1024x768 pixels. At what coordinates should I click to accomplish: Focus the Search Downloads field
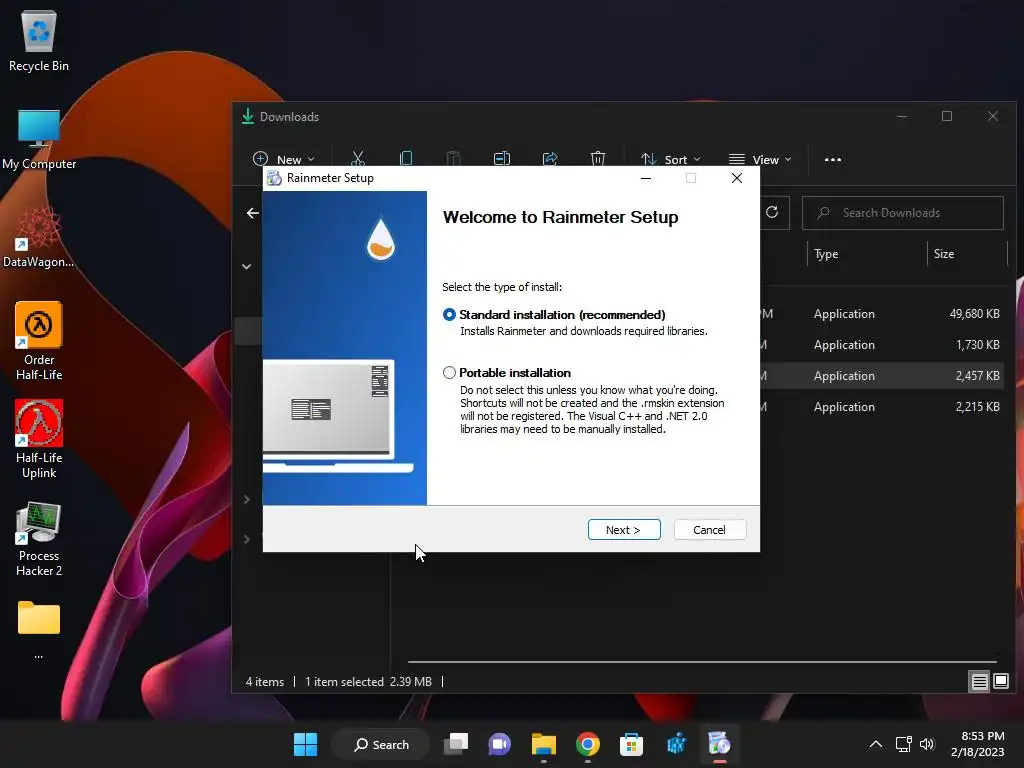pos(903,213)
